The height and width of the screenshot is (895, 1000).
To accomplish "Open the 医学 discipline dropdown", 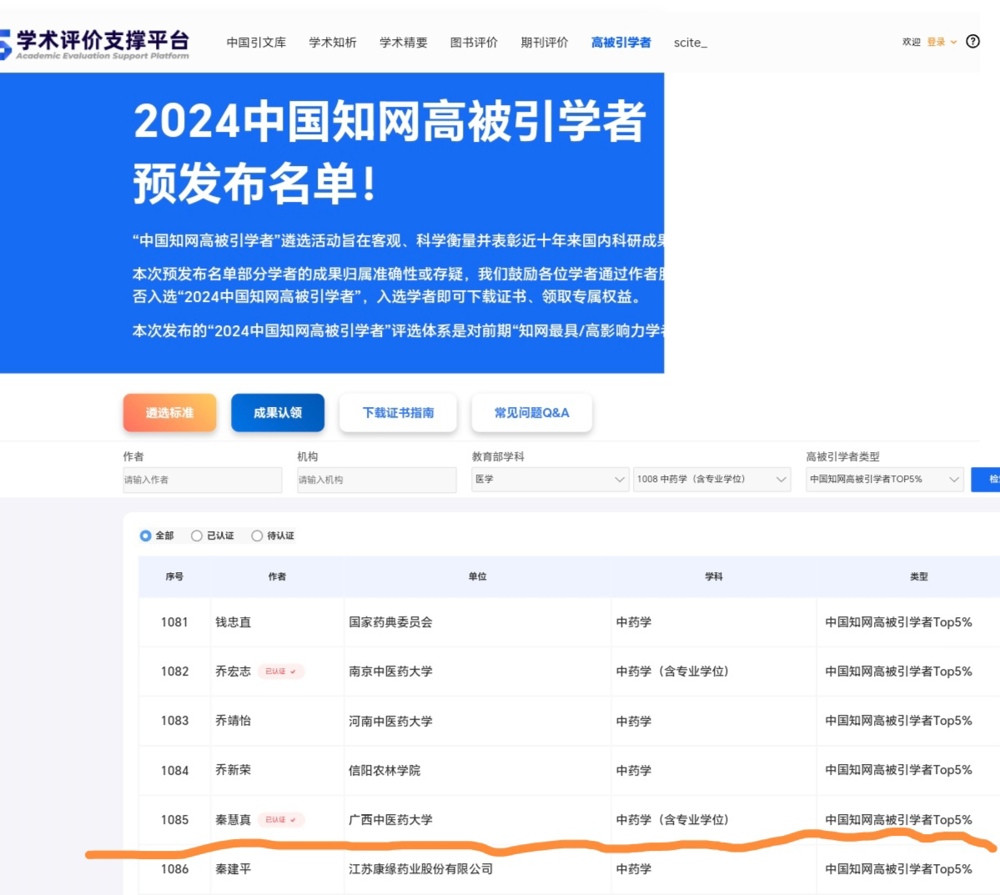I will [550, 480].
